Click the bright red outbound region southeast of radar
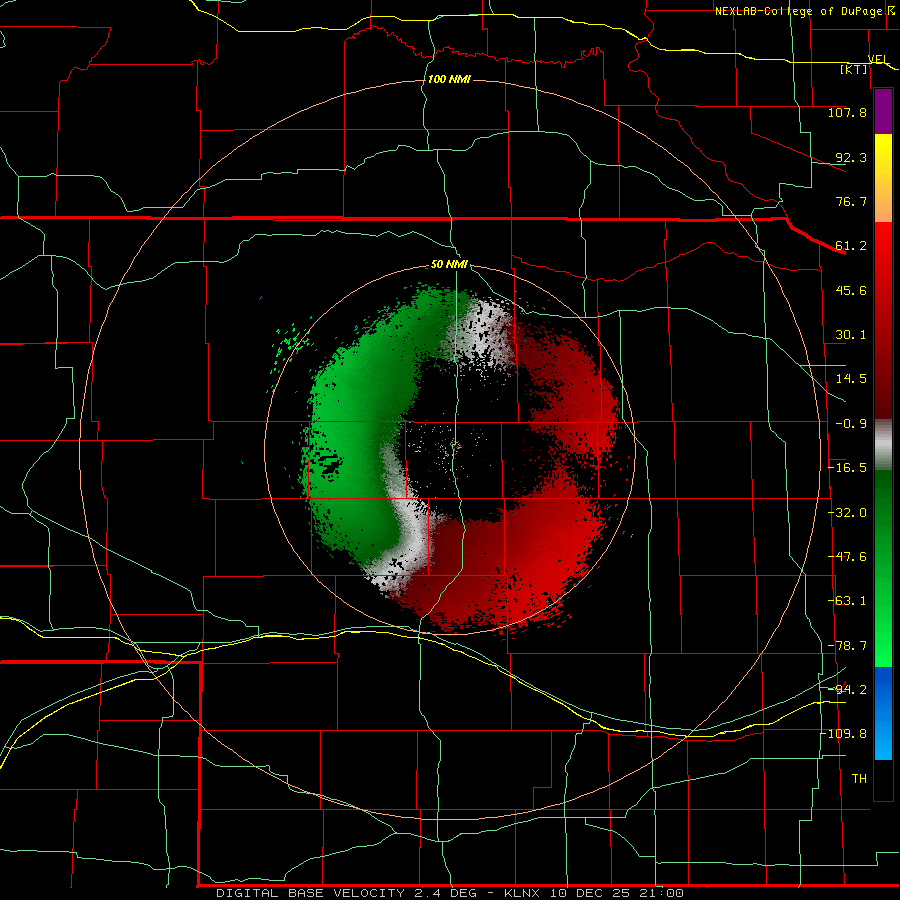This screenshot has height=900, width=900. click(540, 551)
